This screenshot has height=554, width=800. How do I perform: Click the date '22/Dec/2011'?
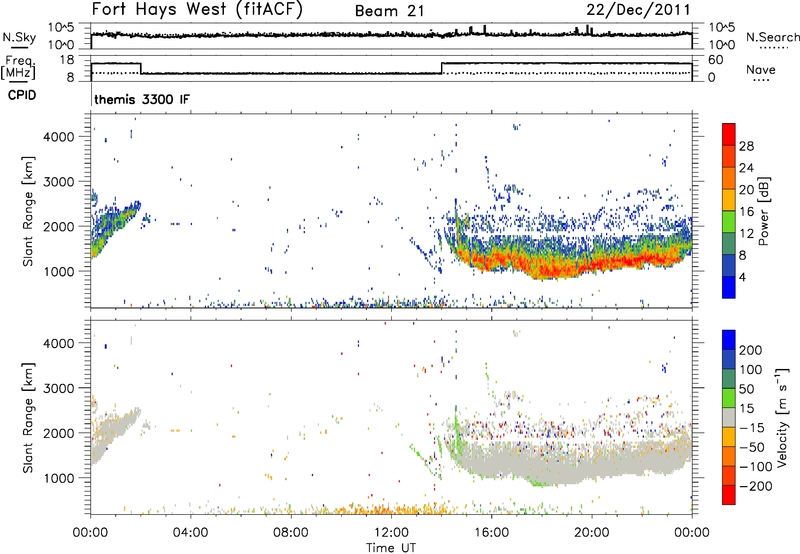(x=638, y=10)
